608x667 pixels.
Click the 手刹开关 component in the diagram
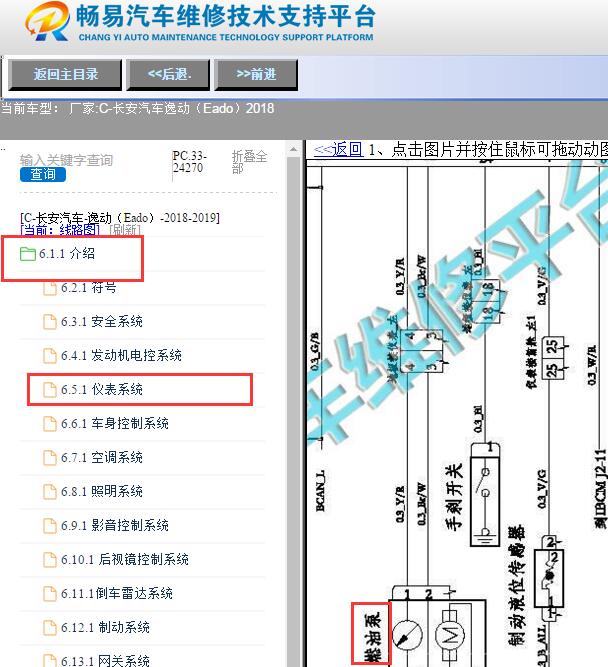[485, 496]
